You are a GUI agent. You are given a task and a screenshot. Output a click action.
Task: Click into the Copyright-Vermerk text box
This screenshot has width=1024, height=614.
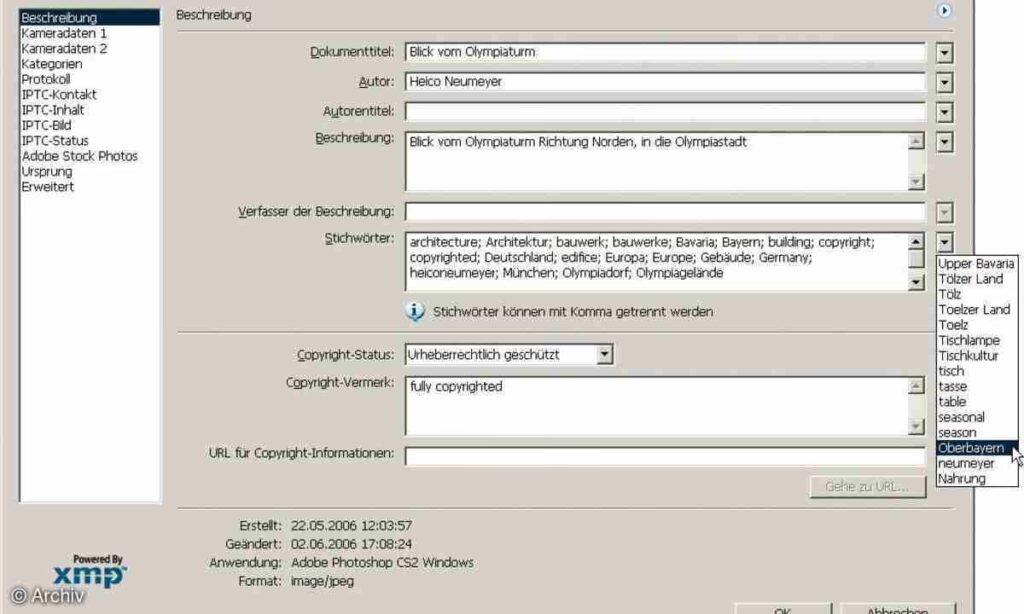point(656,406)
